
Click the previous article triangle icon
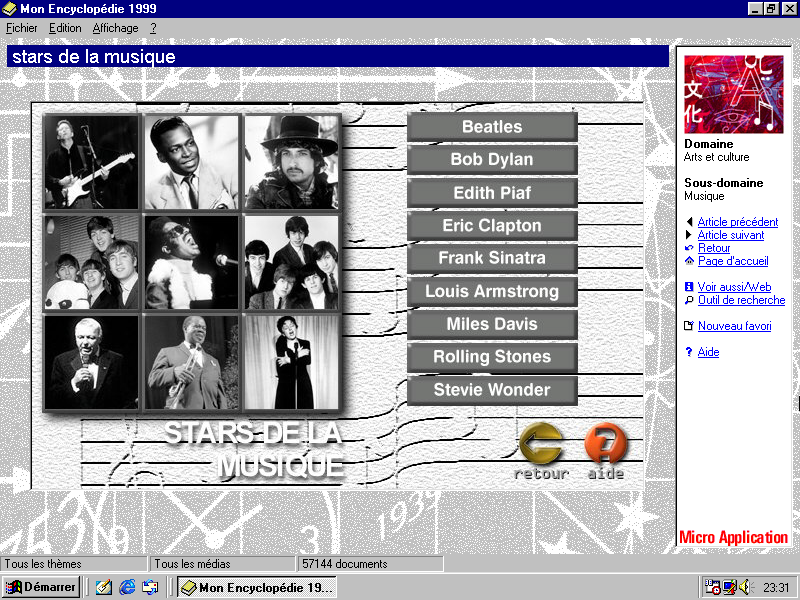click(689, 221)
